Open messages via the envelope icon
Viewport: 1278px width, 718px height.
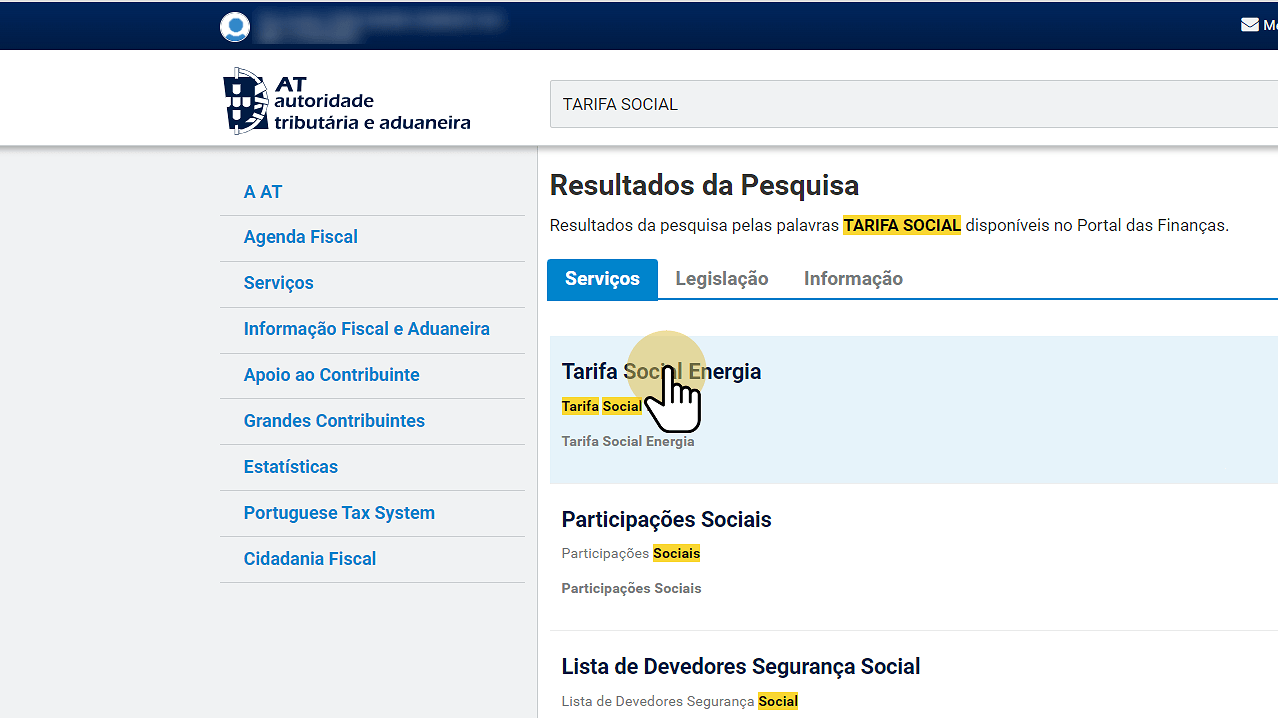(x=1249, y=25)
